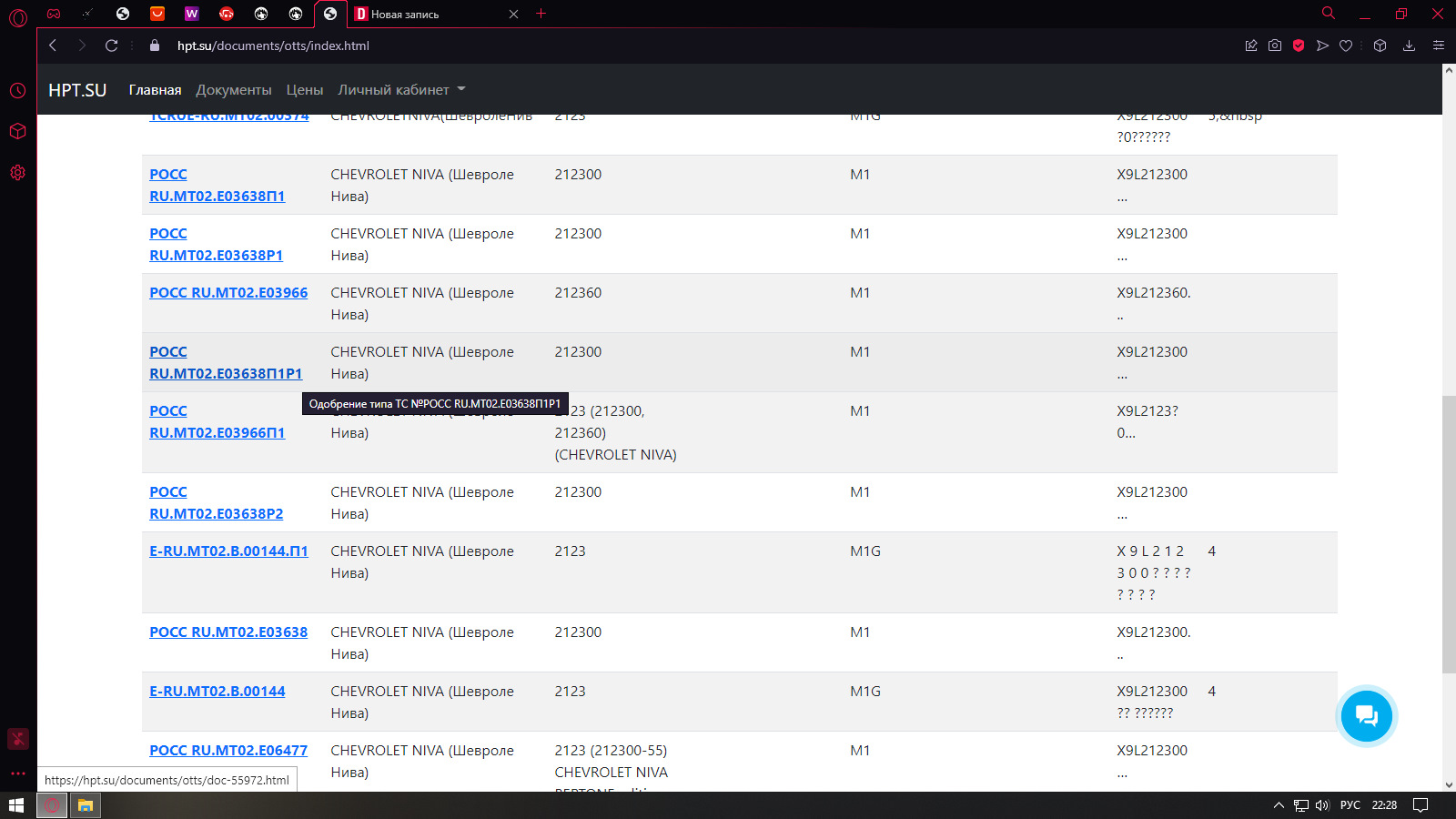Open Windows notification center
Viewport: 1456px width, 819px height.
click(x=1421, y=805)
